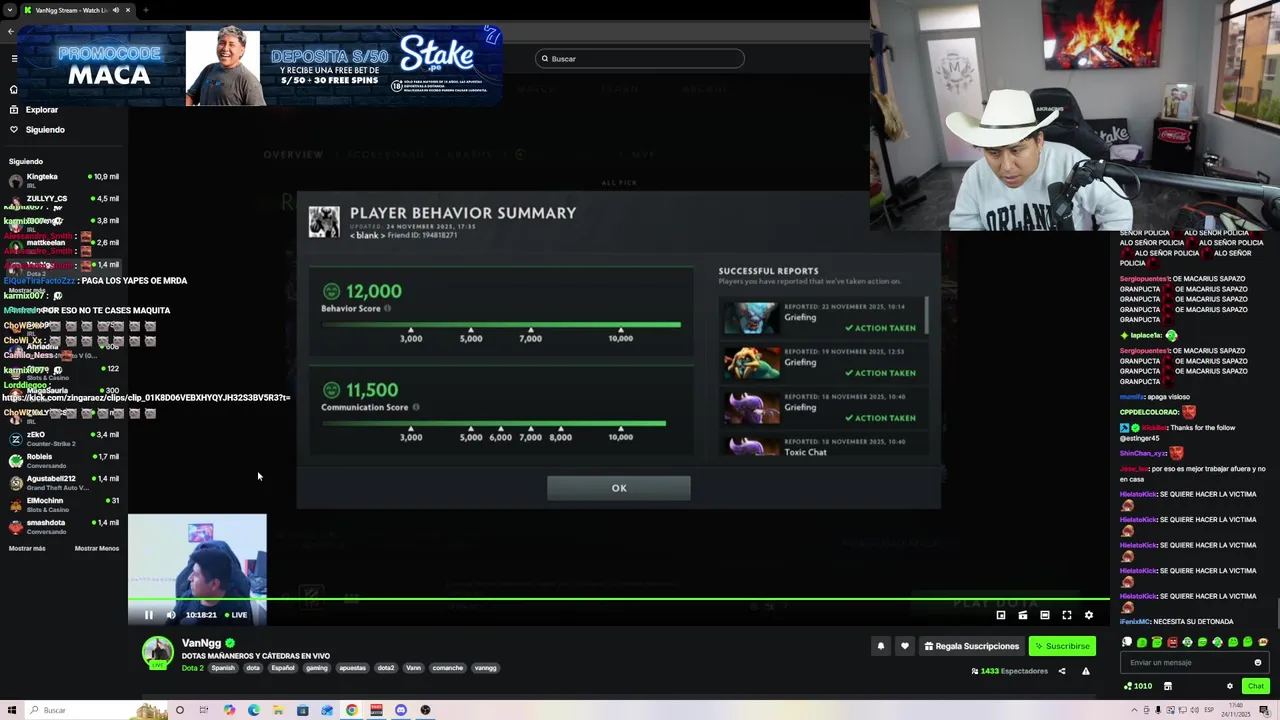Select the 22 November Griefing report
This screenshot has width=1280, height=720.
[x=822, y=318]
